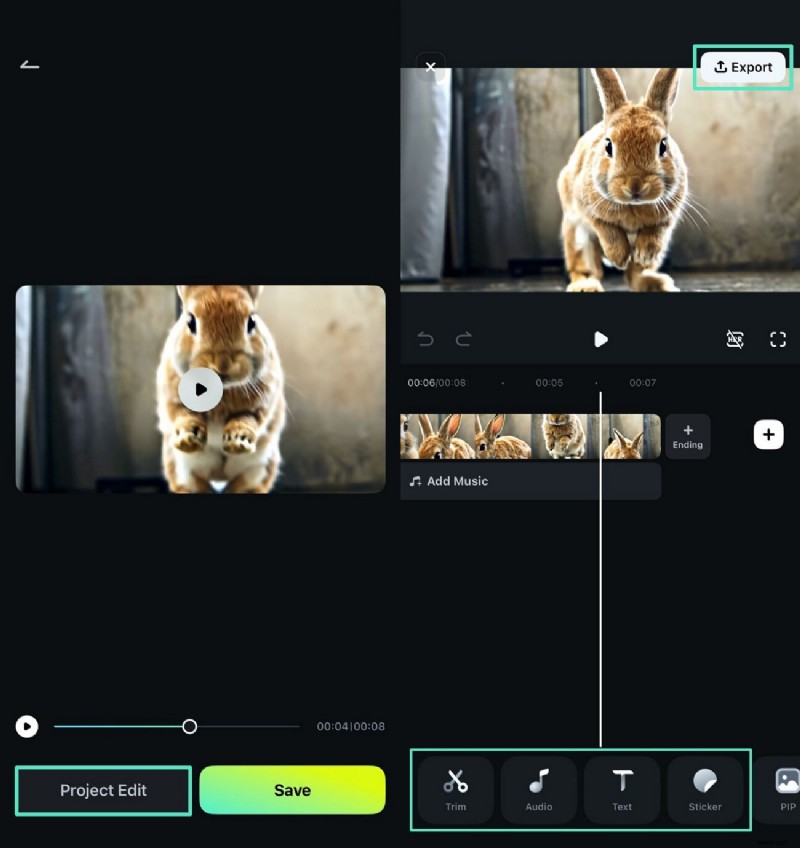Viewport: 800px width, 848px height.
Task: Click the Export button
Action: coord(743,67)
